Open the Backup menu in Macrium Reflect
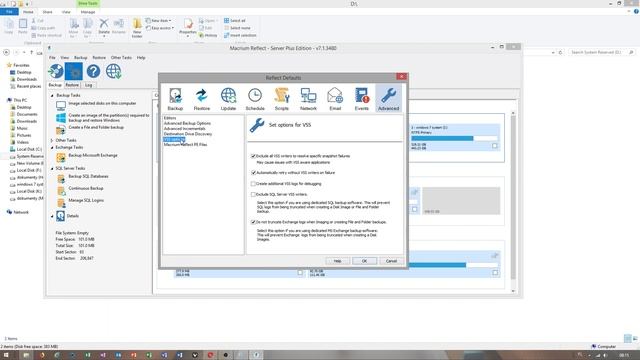 80,58
